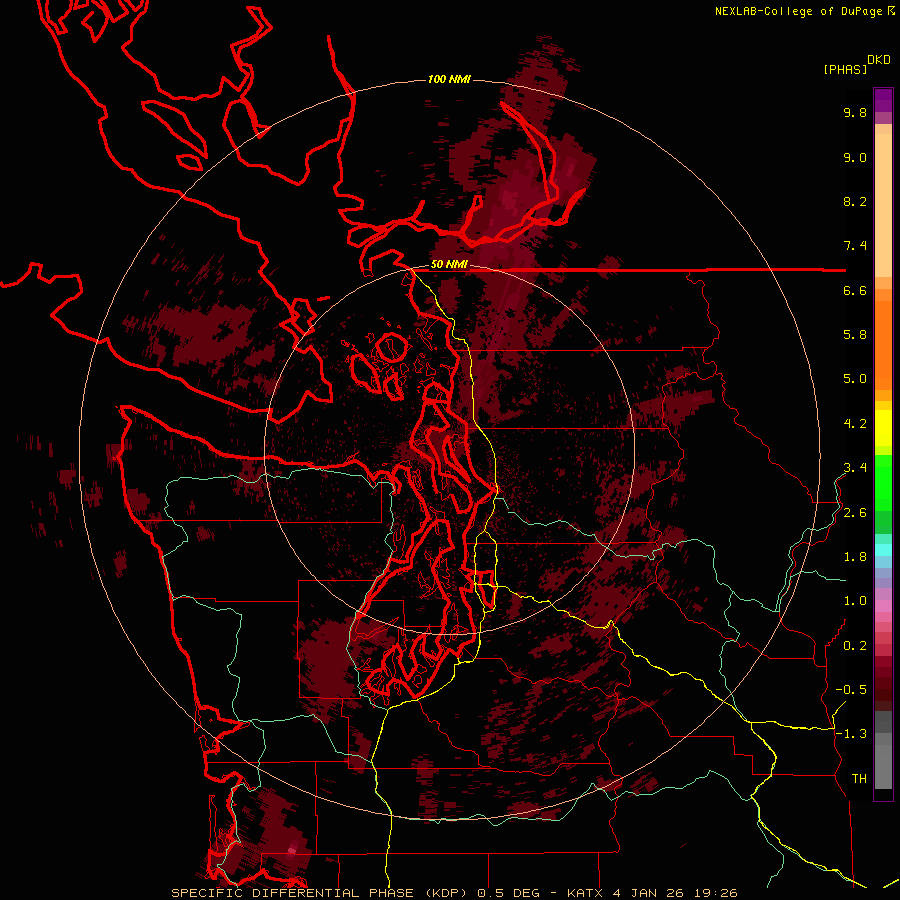Select the 8.2 scale value

pos(855,202)
